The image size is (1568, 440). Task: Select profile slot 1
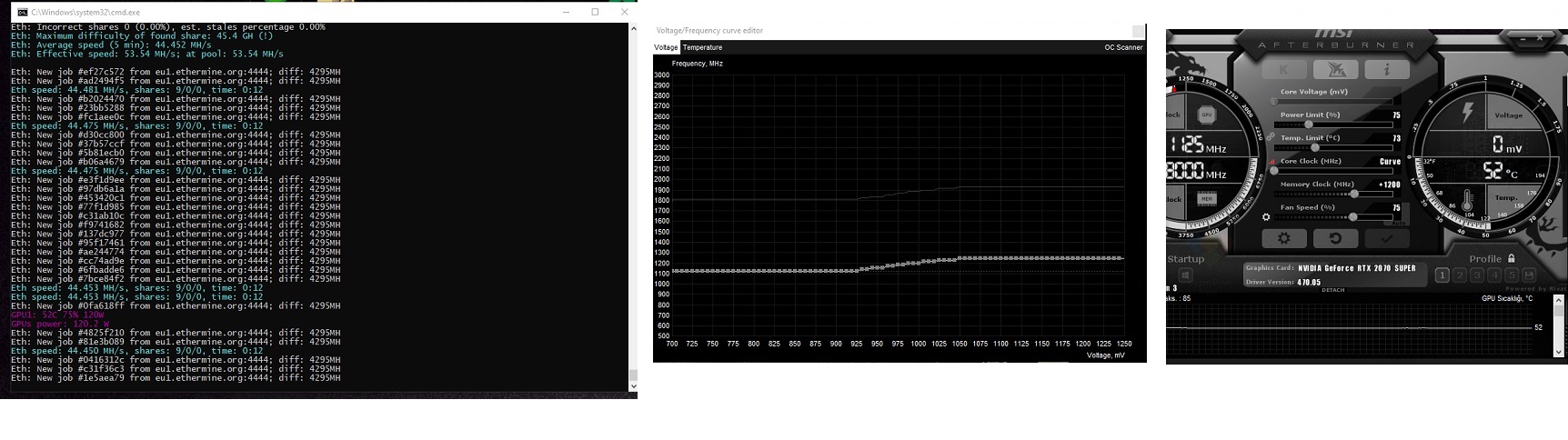point(1442,275)
